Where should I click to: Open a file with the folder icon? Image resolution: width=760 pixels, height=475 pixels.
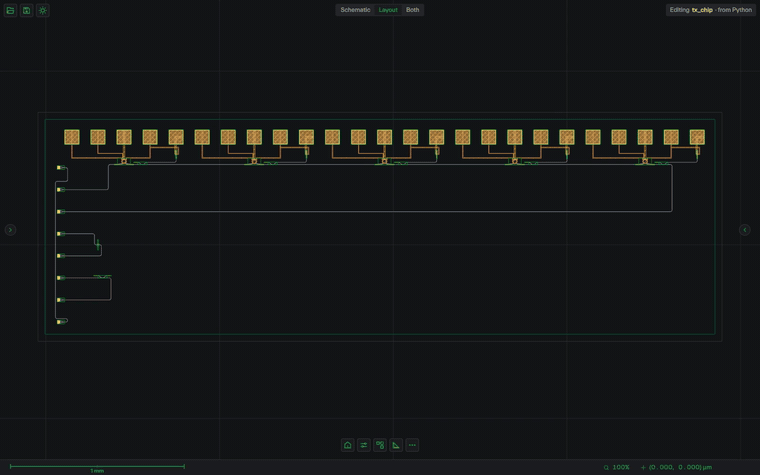click(x=10, y=10)
